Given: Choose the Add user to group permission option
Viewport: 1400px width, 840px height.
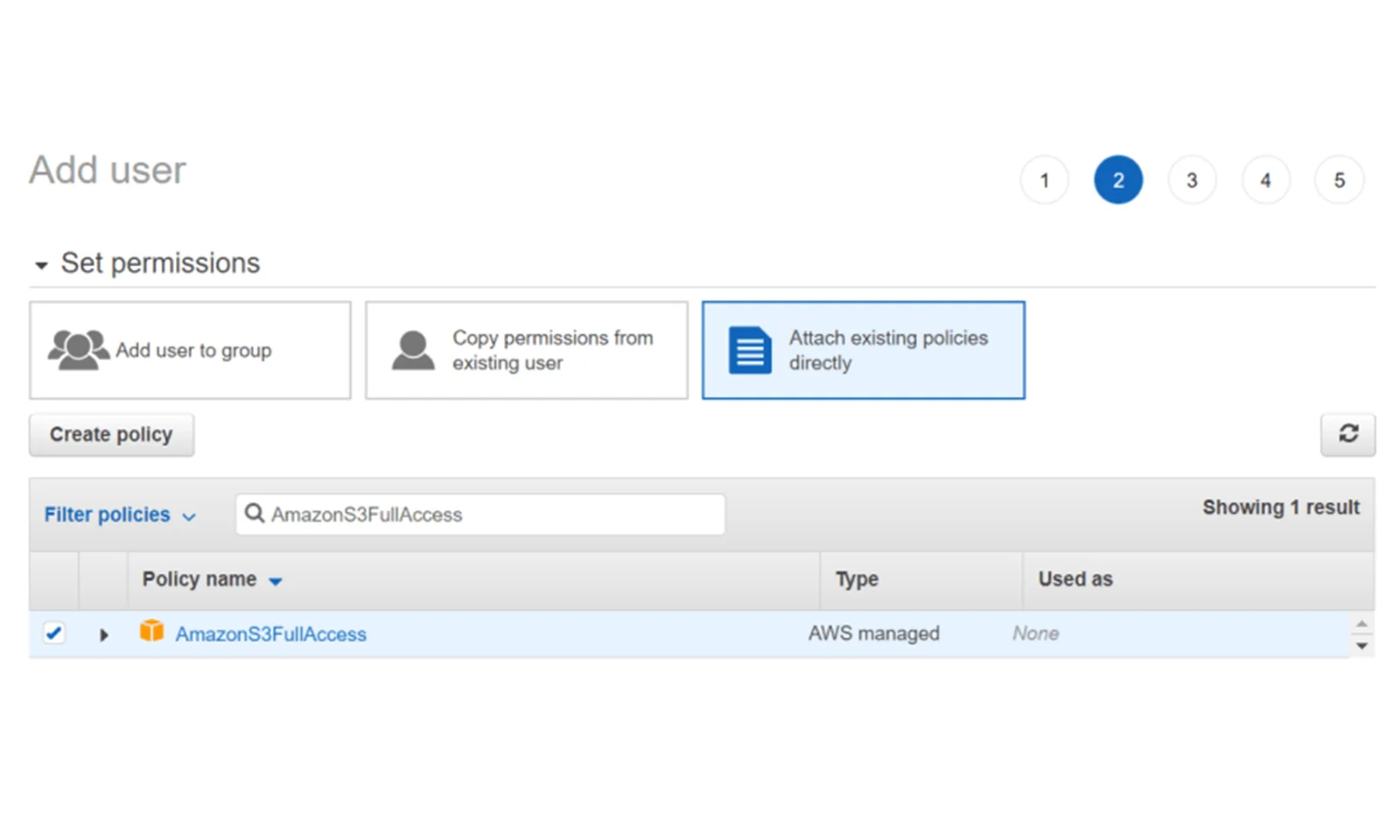Looking at the screenshot, I should coord(190,349).
